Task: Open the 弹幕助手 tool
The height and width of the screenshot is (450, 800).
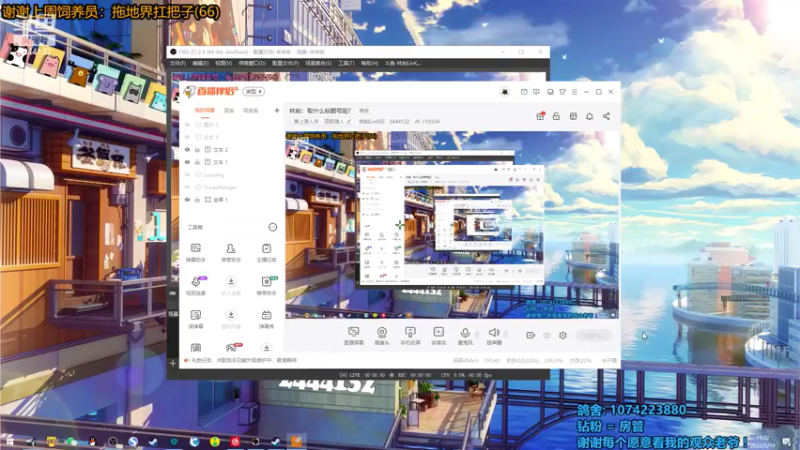Action: click(195, 252)
